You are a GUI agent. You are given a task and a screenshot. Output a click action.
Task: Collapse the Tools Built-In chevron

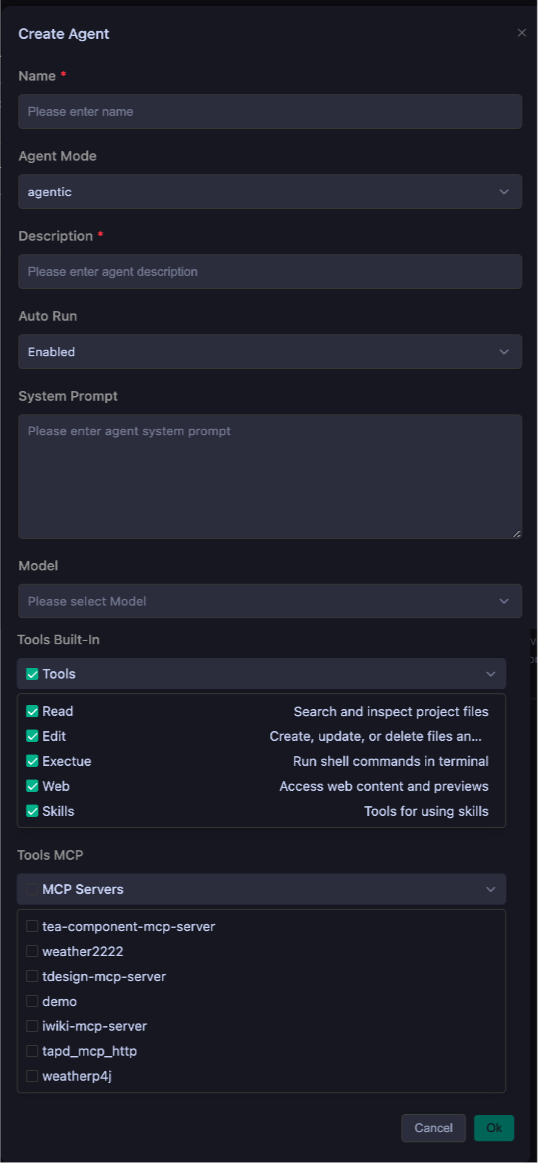(x=491, y=674)
